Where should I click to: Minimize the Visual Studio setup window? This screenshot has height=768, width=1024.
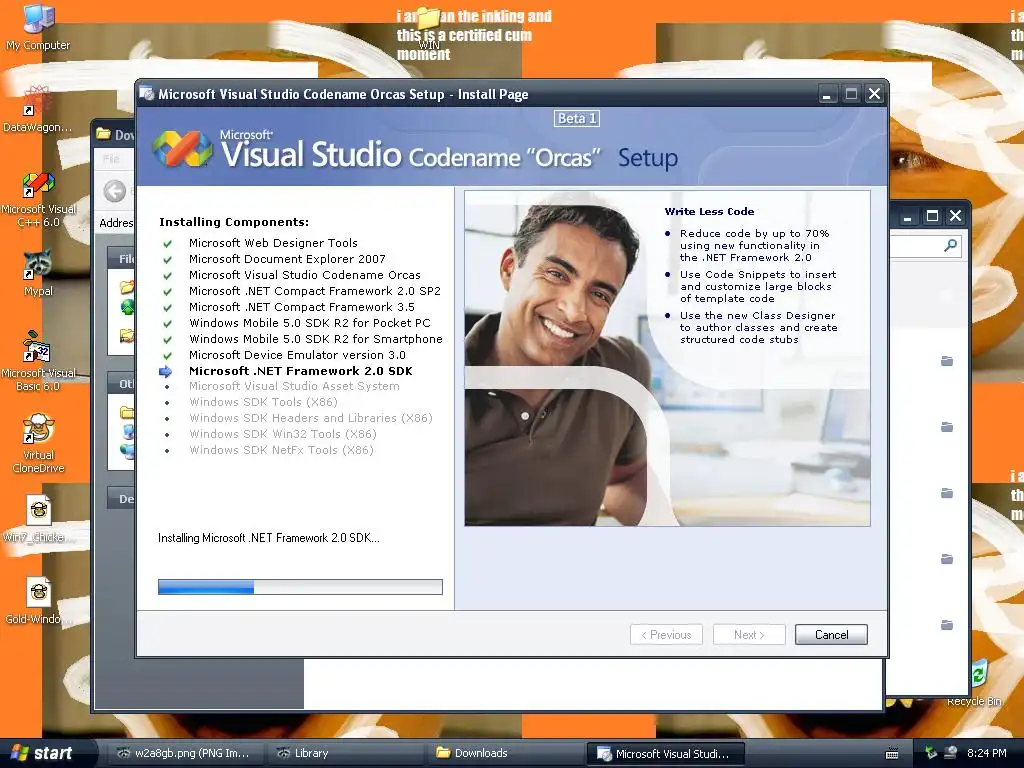pyautogui.click(x=827, y=94)
